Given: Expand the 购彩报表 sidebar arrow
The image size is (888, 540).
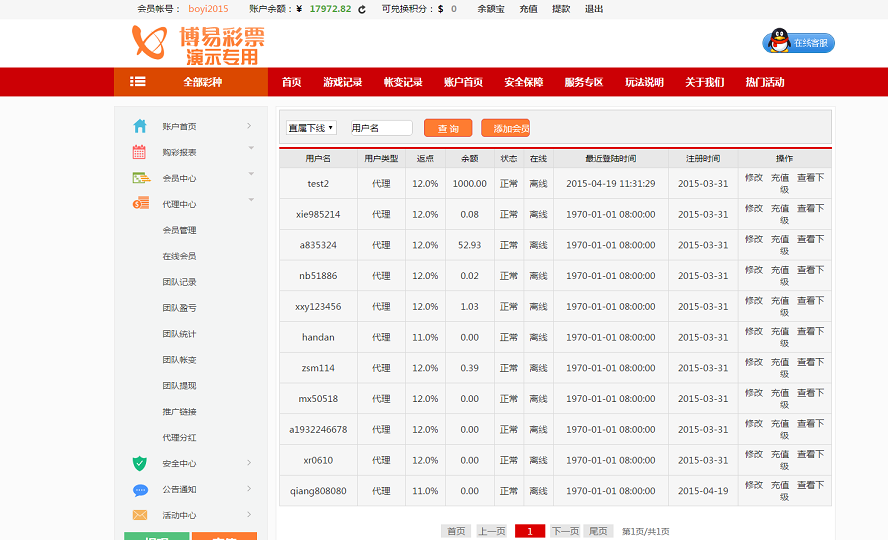Looking at the screenshot, I should pos(249,152).
